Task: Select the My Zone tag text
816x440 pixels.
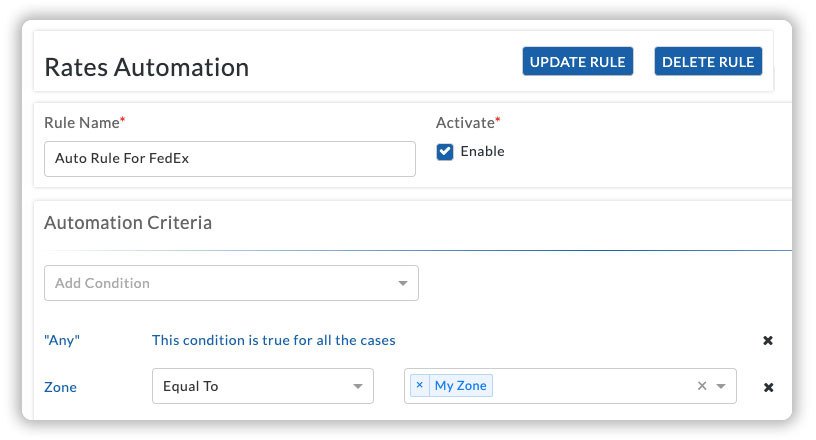Action: click(461, 385)
